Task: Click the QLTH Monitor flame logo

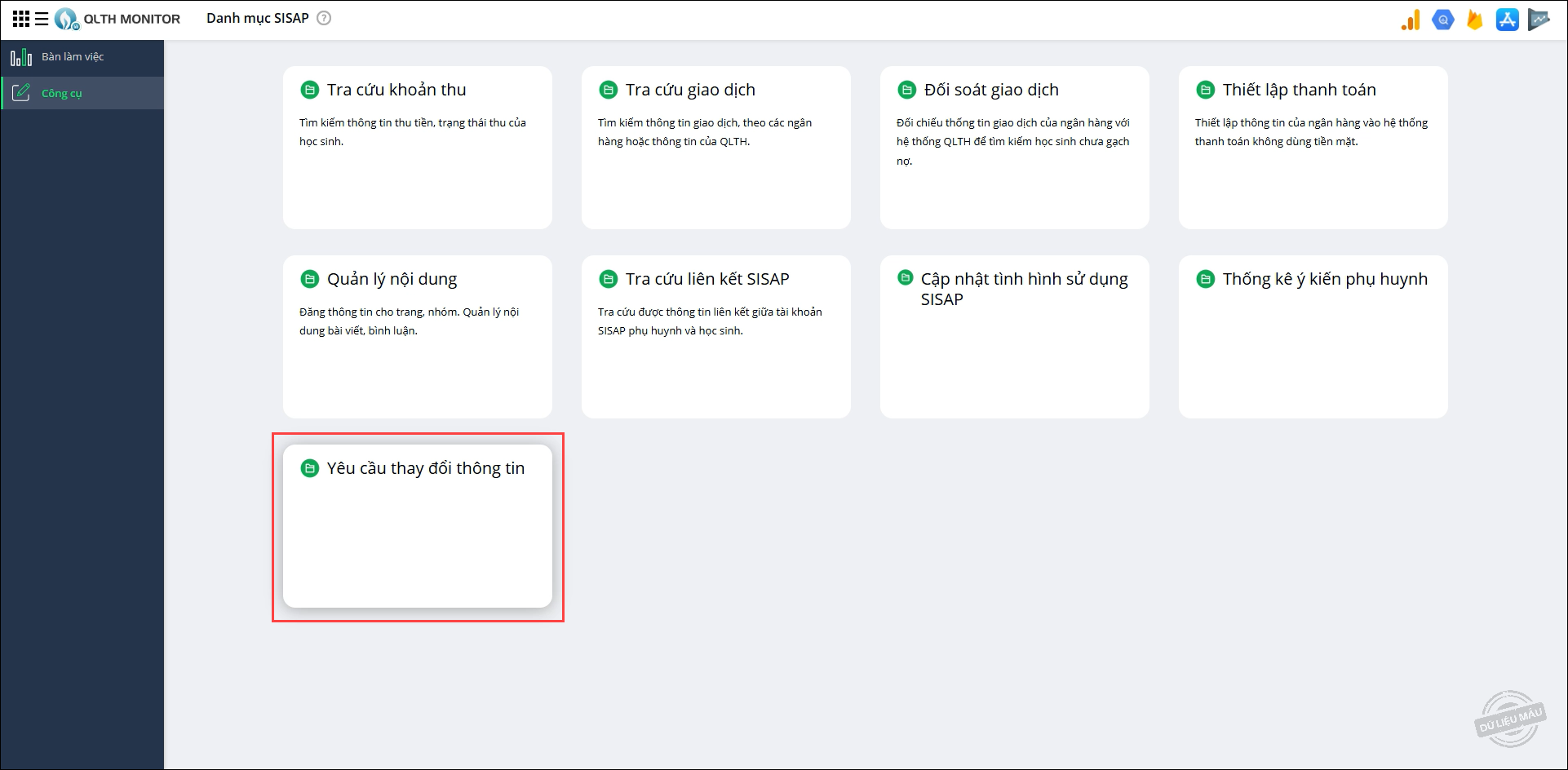Action: [66, 19]
